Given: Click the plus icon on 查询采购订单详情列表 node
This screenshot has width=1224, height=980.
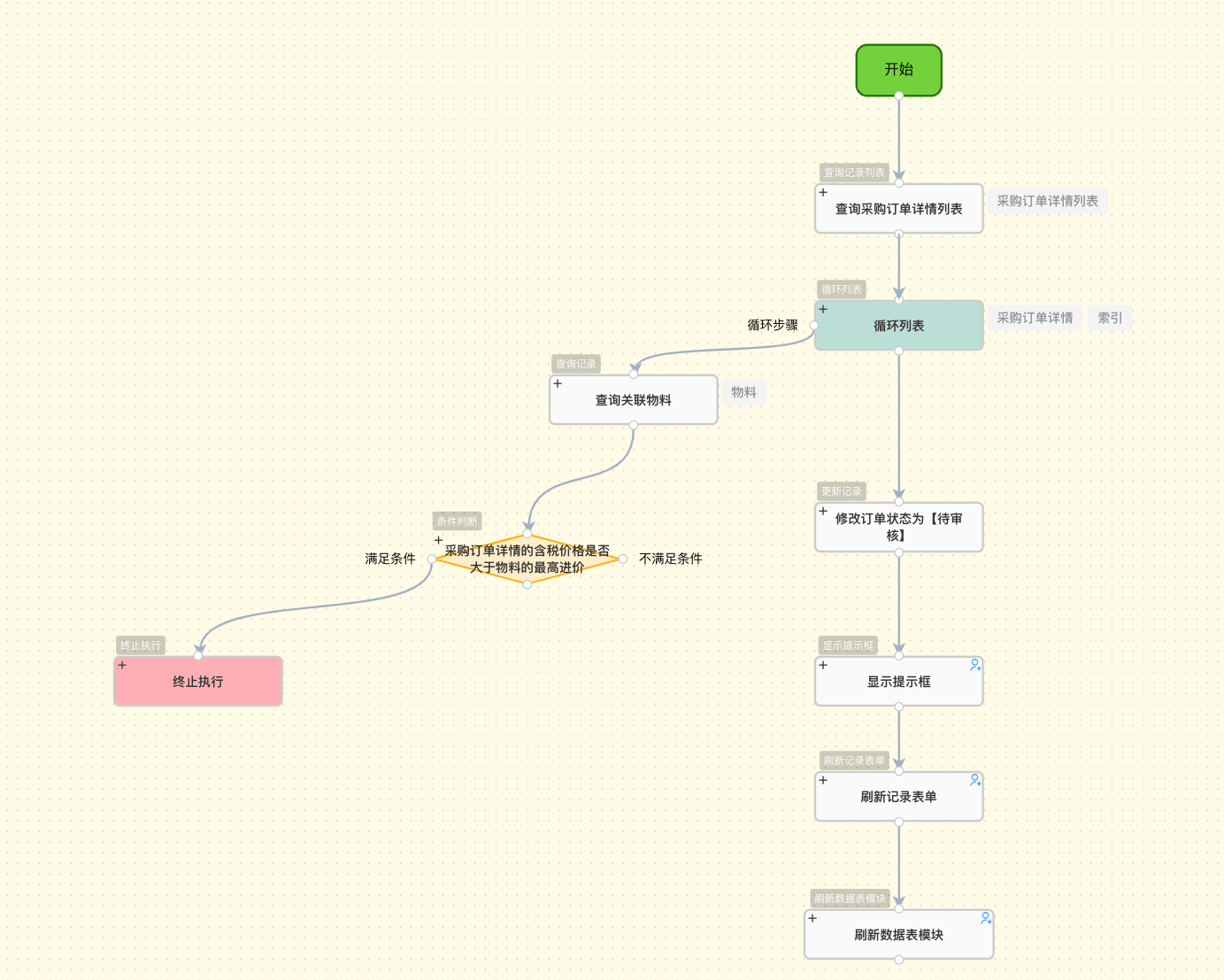Looking at the screenshot, I should 823,192.
